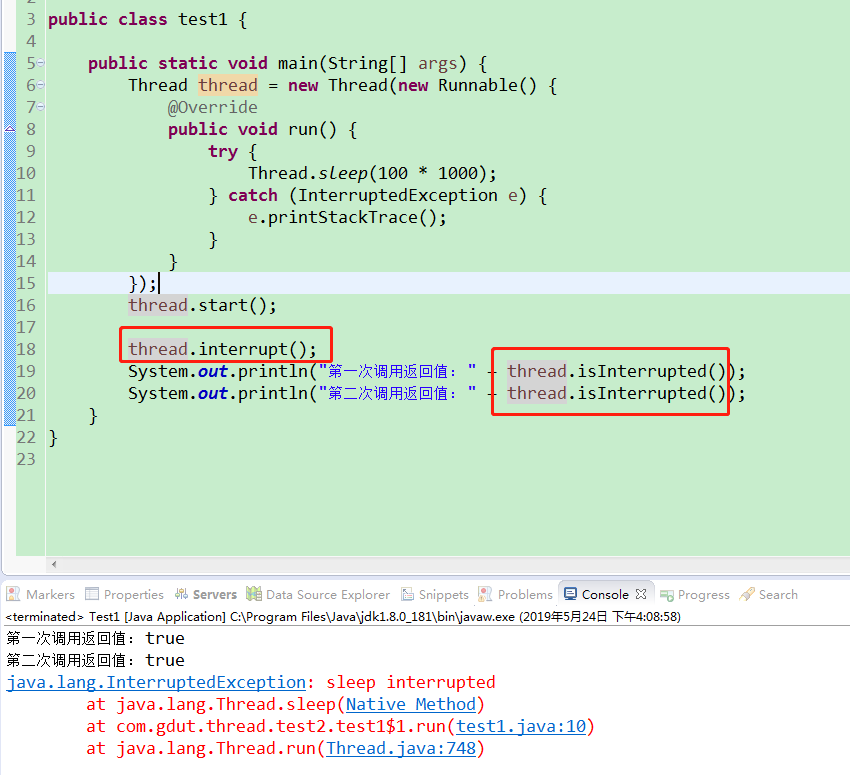This screenshot has width=850, height=775.
Task: Click the @Override annotation on line 7
Action: point(212,107)
